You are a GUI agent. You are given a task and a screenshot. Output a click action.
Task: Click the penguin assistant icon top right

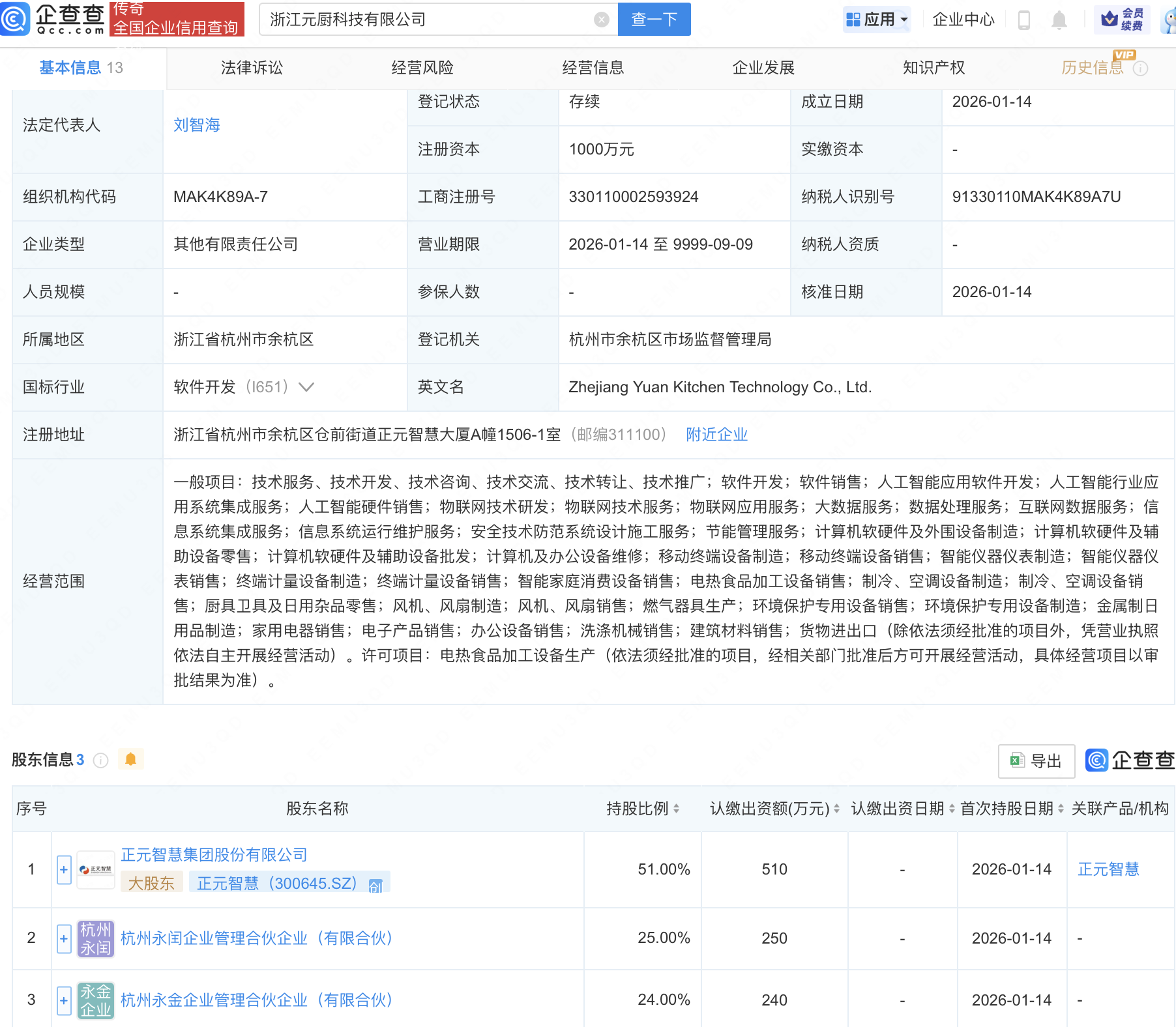pyautogui.click(x=1167, y=20)
